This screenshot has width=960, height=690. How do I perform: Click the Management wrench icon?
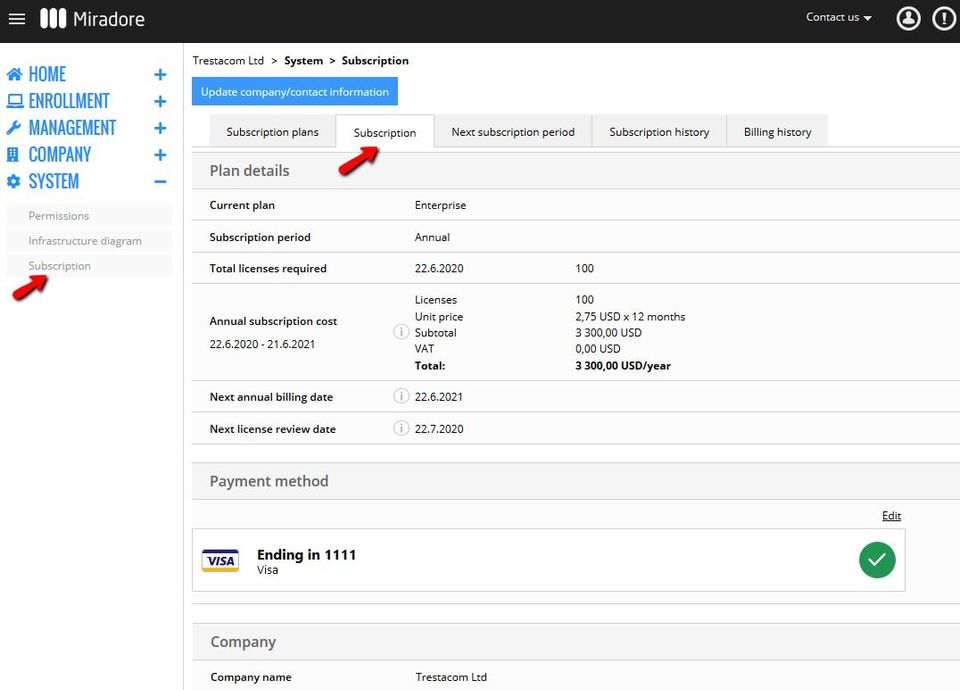tap(13, 128)
